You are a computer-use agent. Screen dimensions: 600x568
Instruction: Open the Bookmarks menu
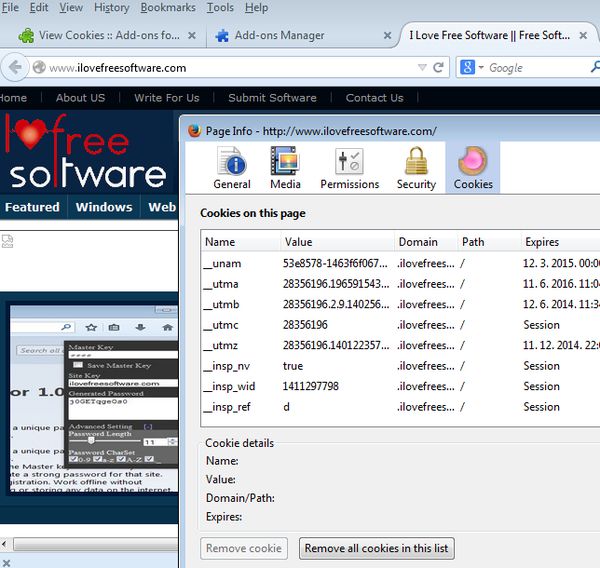[x=168, y=8]
